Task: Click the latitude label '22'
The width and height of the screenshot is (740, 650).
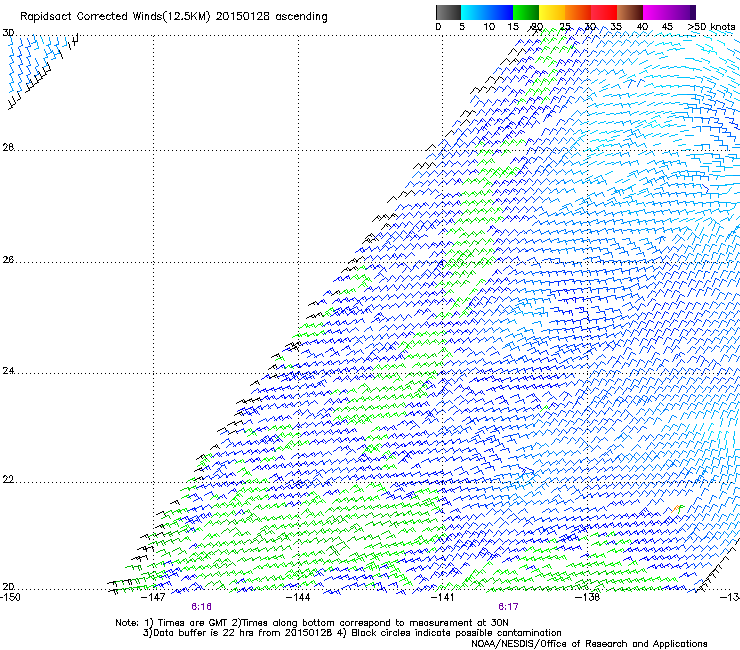Action: click(8, 480)
